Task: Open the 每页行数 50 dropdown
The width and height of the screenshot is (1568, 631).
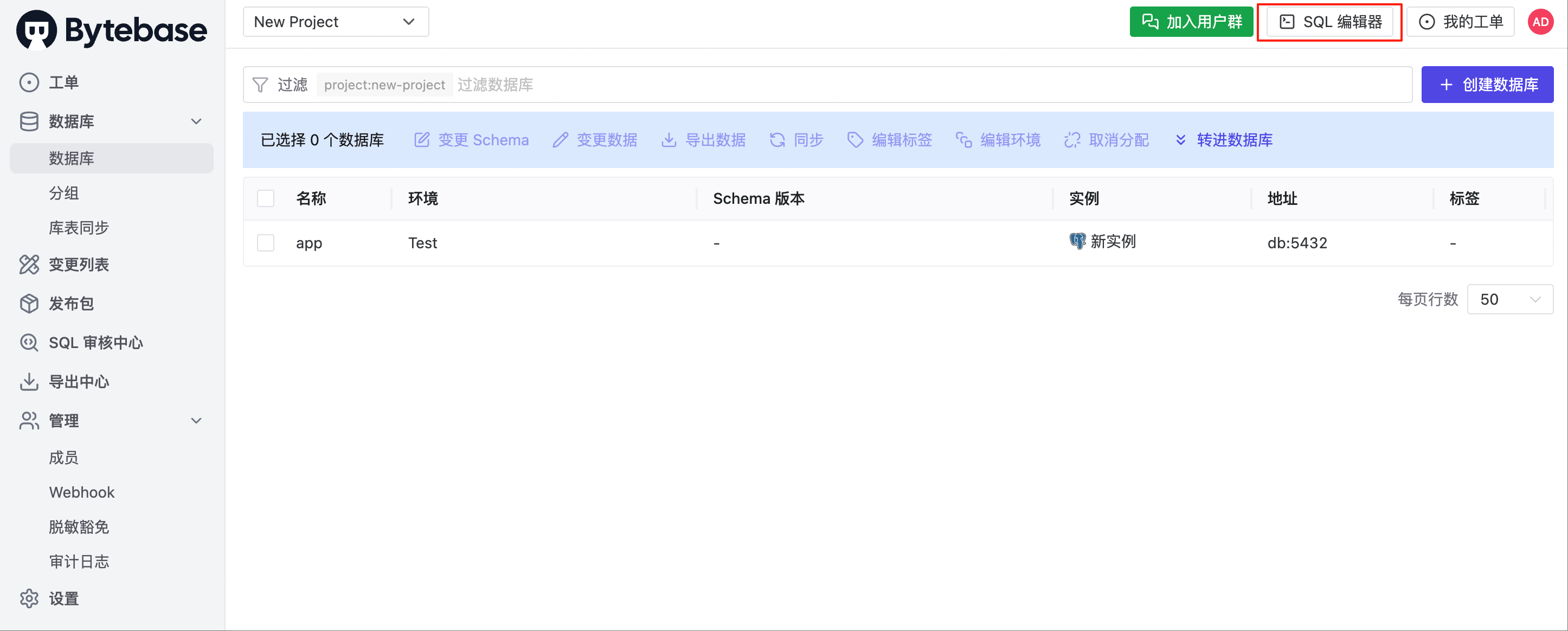Action: click(x=1509, y=299)
